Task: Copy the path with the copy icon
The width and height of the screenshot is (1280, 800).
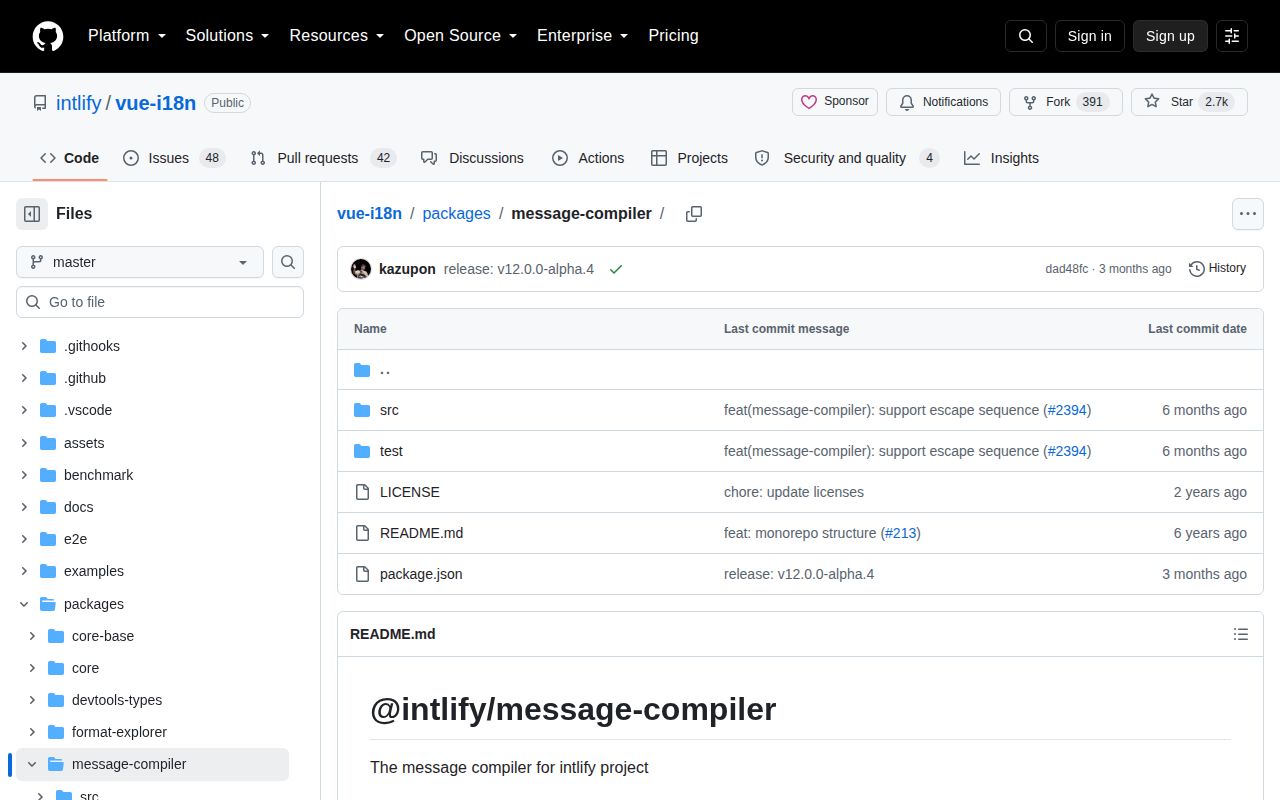Action: point(694,214)
